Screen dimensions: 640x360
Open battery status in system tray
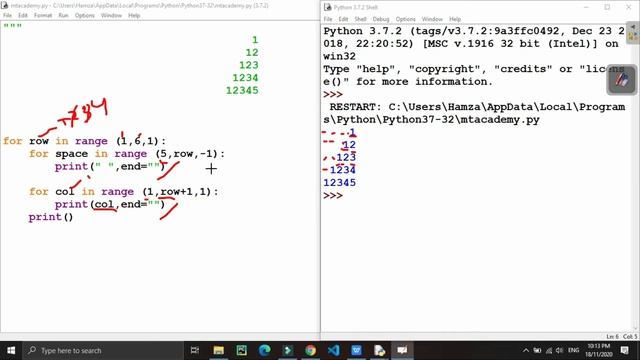(x=538, y=350)
